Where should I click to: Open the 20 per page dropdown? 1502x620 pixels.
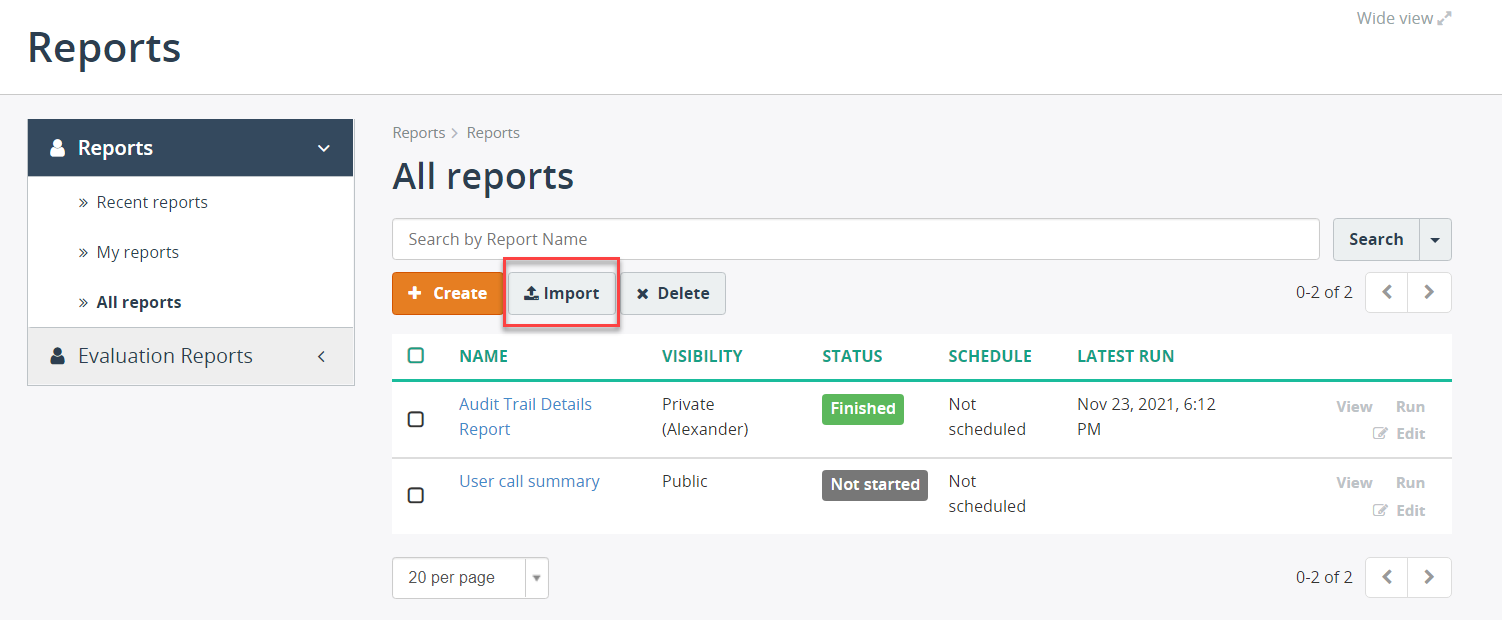(x=470, y=578)
